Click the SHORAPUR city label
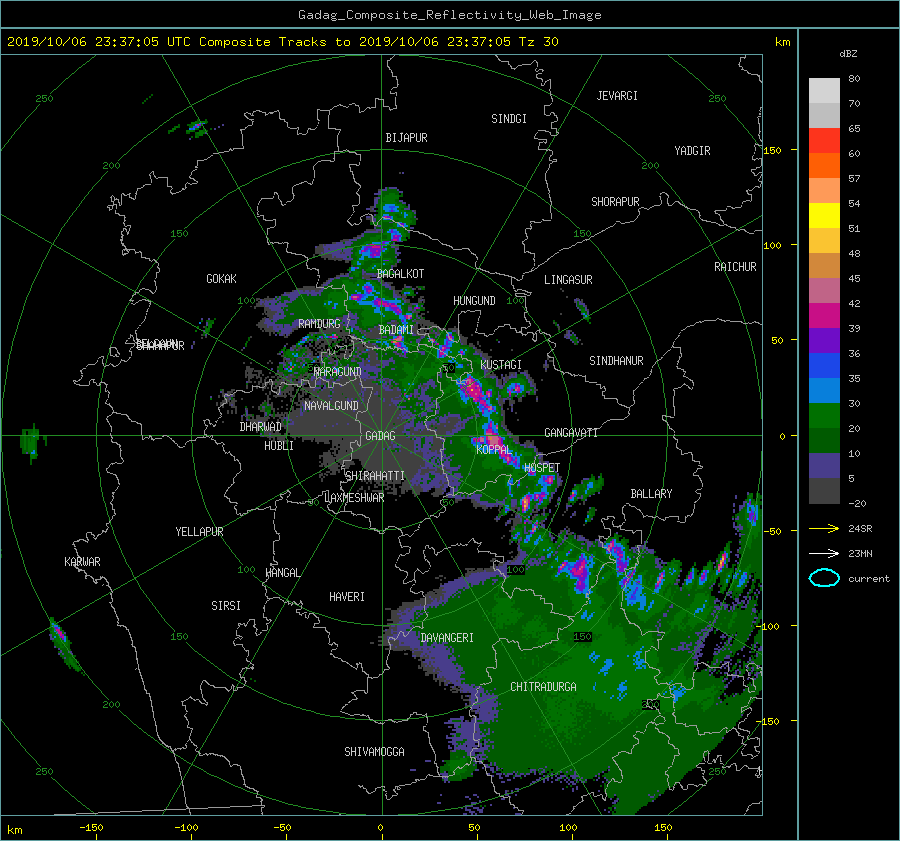This screenshot has width=900, height=841. [615, 202]
